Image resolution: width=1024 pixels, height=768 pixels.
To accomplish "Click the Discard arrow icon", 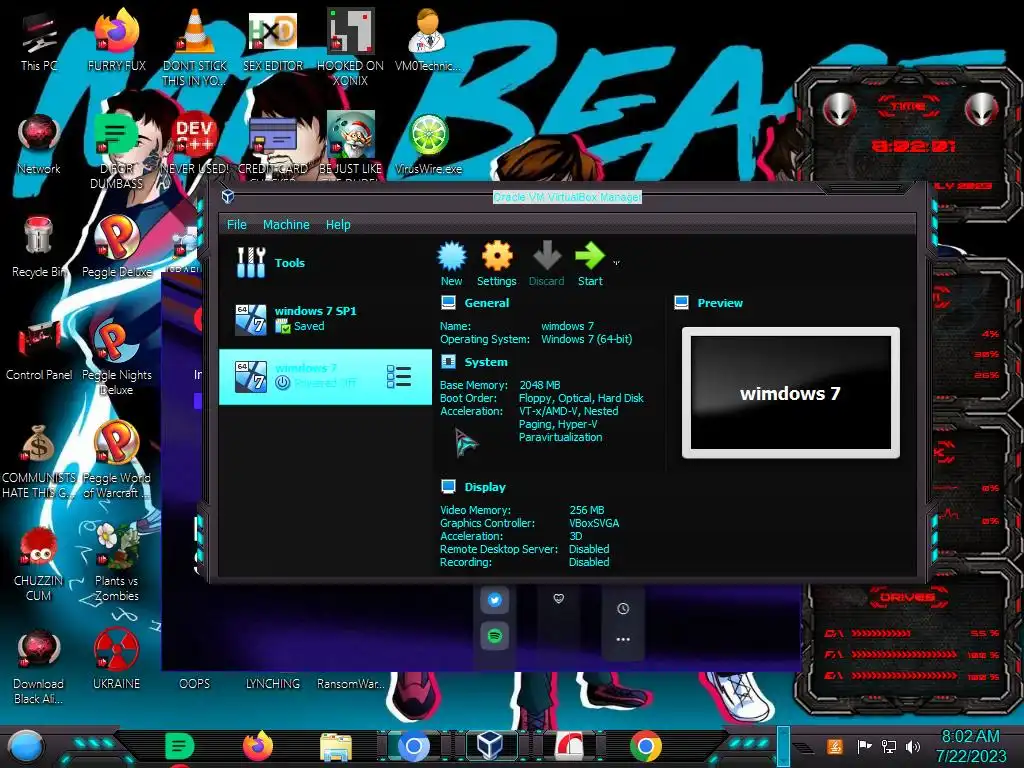I will [x=547, y=264].
